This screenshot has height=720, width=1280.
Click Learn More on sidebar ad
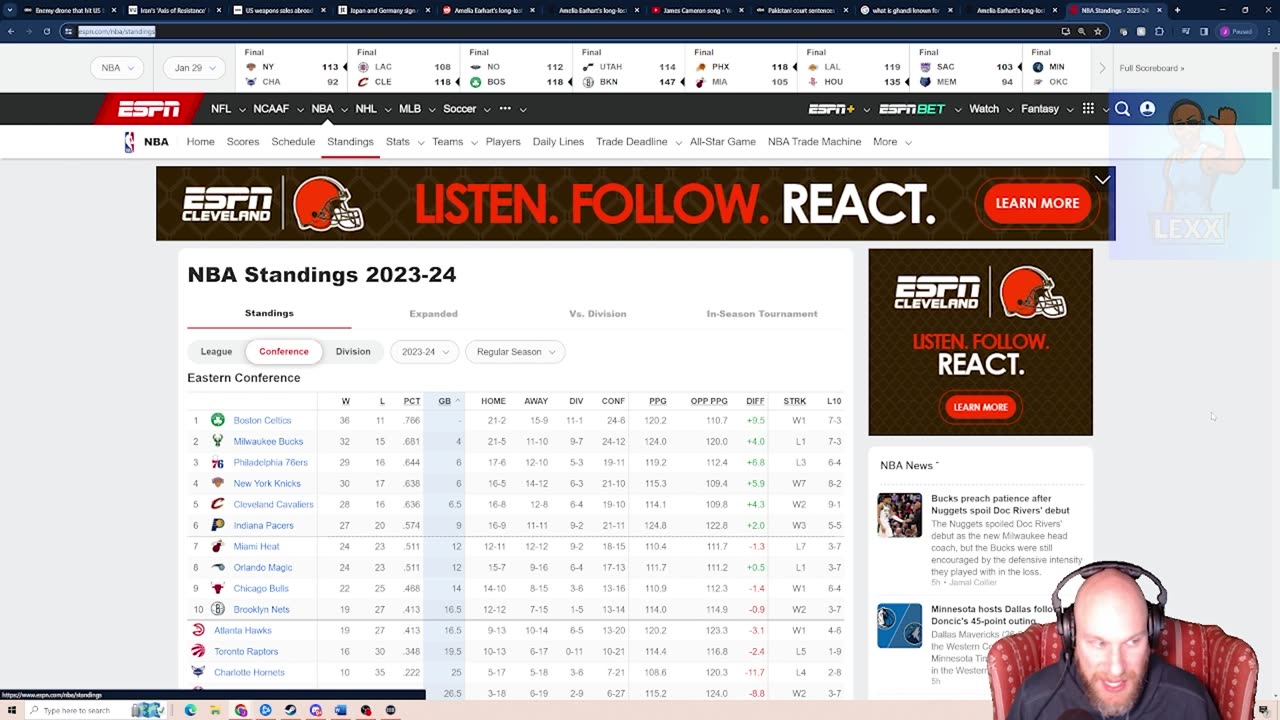(x=980, y=407)
